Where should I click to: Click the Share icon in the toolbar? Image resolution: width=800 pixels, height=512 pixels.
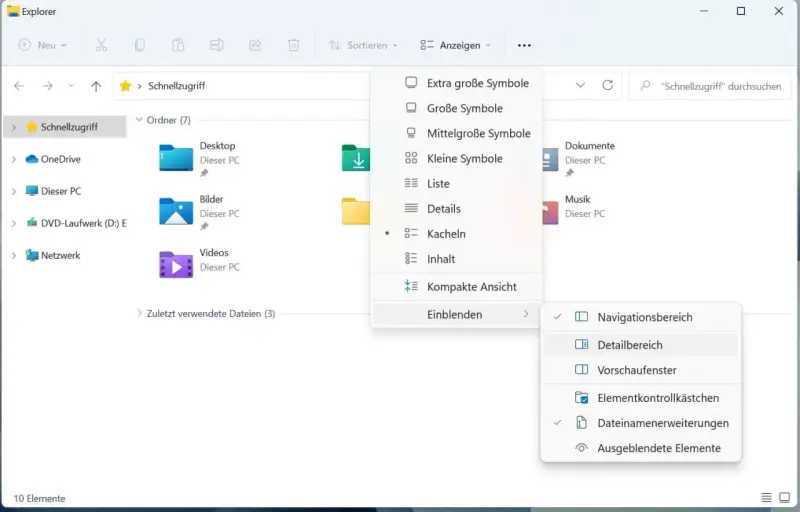(255, 45)
